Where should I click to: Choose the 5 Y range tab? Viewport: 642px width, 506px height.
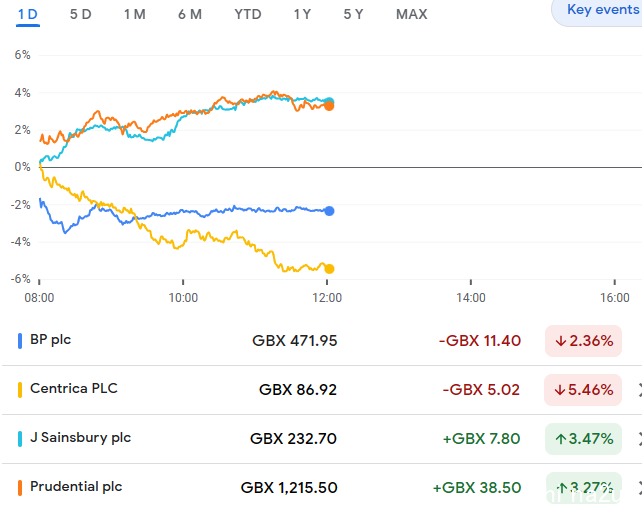[x=353, y=14]
